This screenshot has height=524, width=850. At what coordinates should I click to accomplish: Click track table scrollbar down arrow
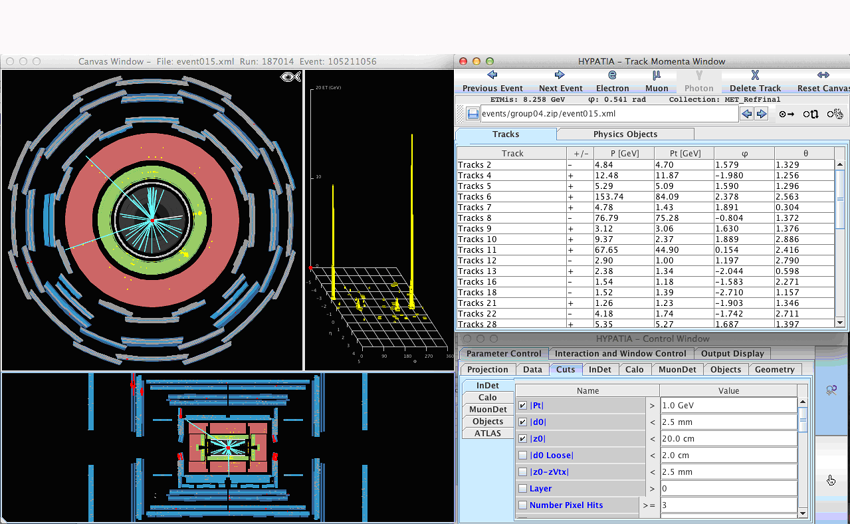pos(840,323)
